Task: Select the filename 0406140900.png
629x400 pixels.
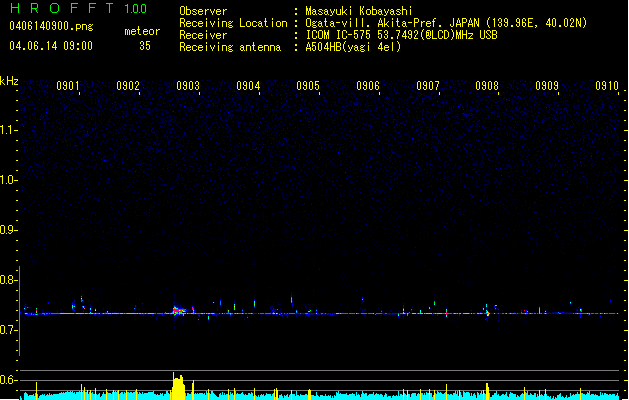Action: 51,26
